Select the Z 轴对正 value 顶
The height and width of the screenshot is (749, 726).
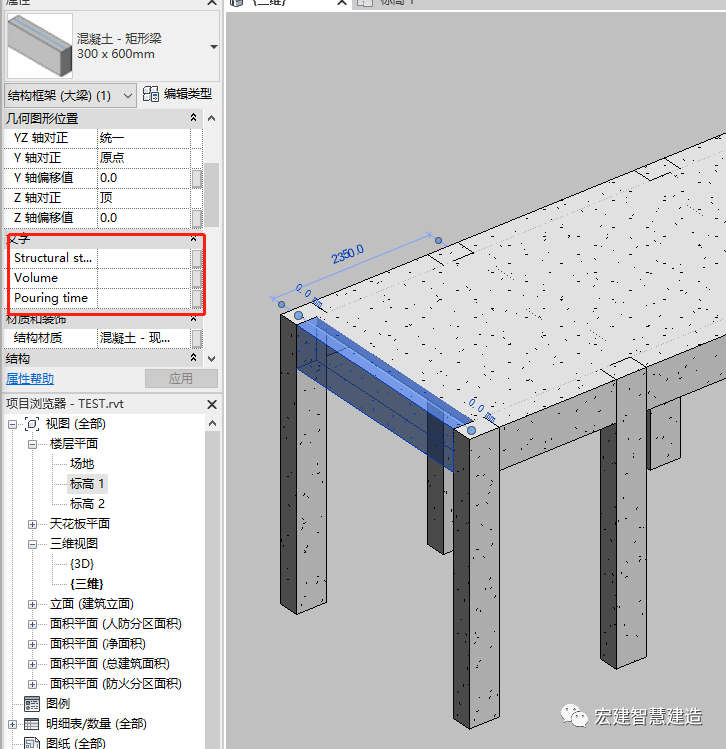[x=144, y=198]
